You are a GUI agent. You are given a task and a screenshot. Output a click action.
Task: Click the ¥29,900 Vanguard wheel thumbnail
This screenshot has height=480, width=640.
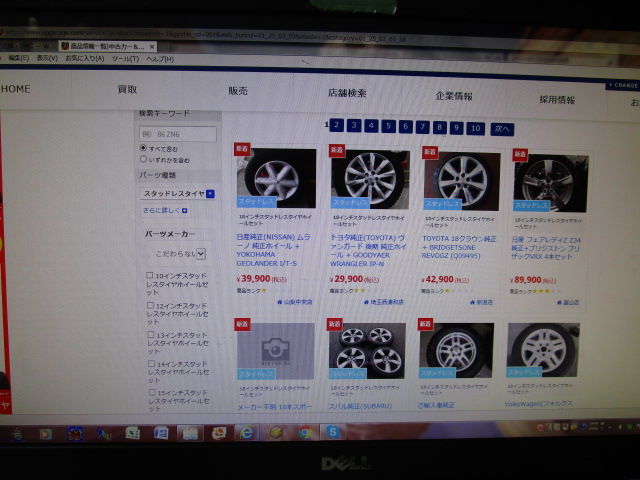pyautogui.click(x=370, y=180)
